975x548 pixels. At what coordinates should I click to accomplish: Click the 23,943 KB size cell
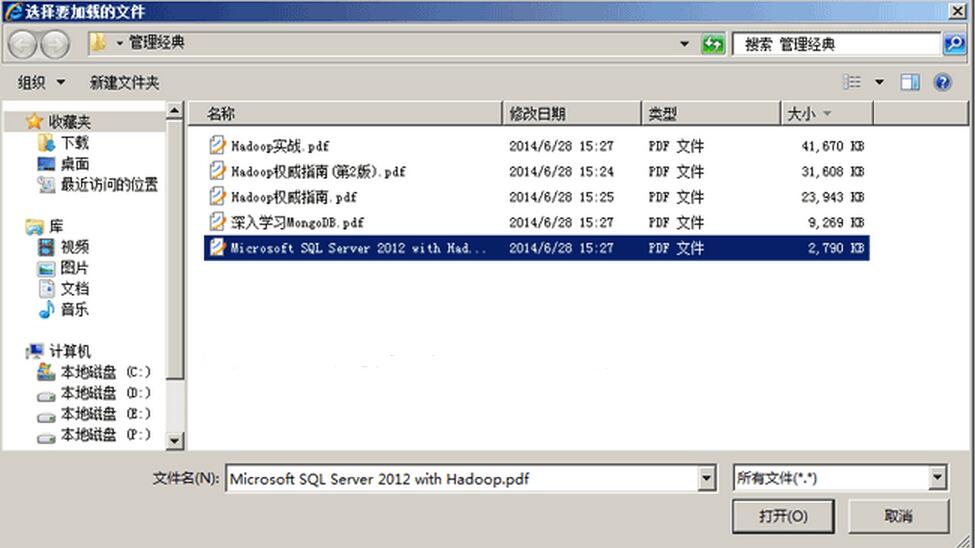833,197
